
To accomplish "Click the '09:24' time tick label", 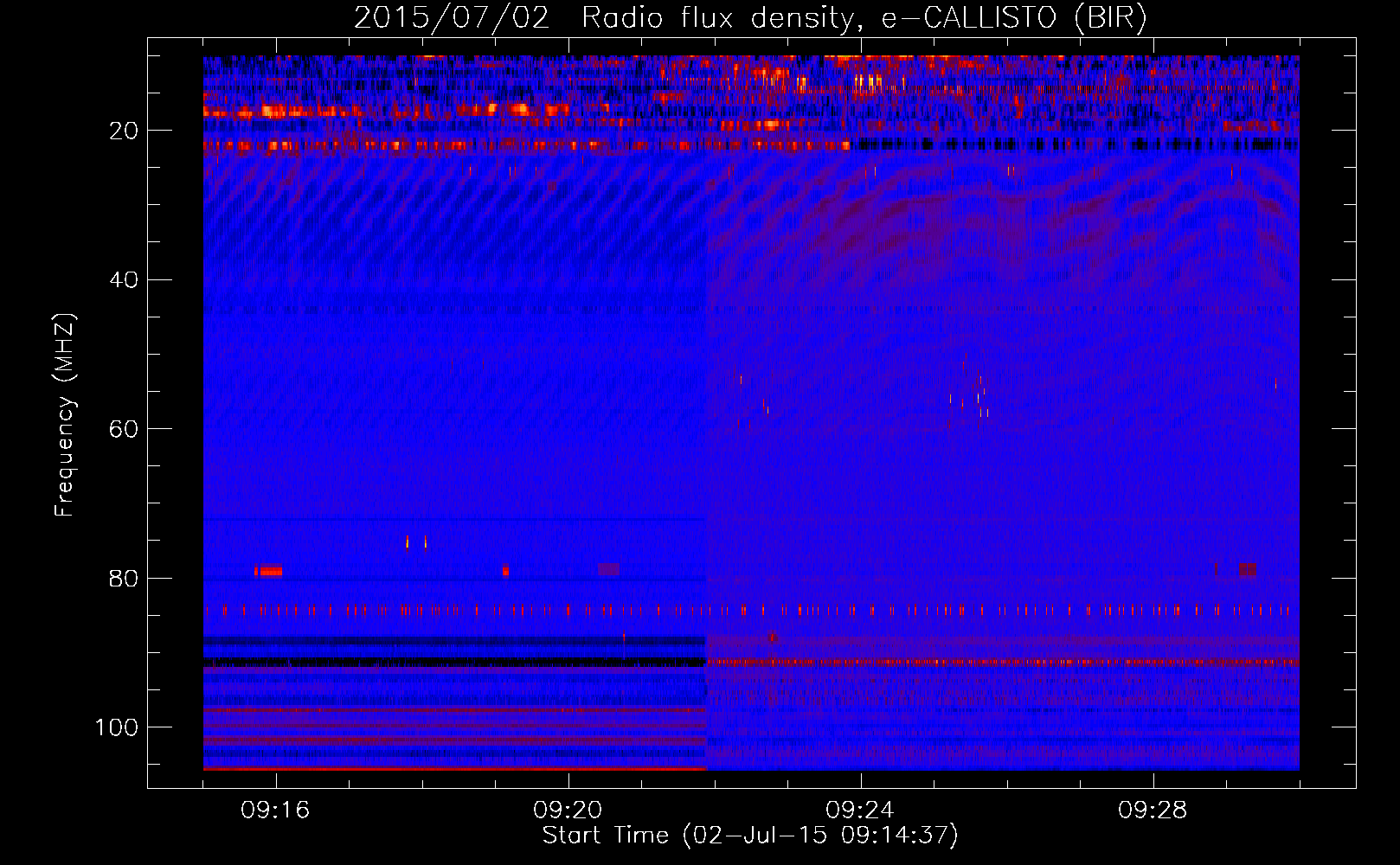I will [860, 811].
